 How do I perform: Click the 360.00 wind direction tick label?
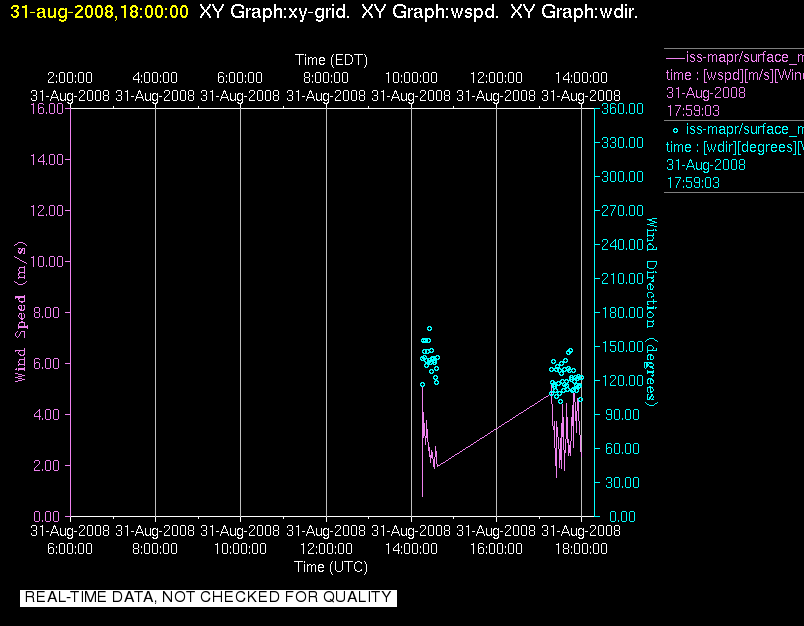click(x=622, y=109)
